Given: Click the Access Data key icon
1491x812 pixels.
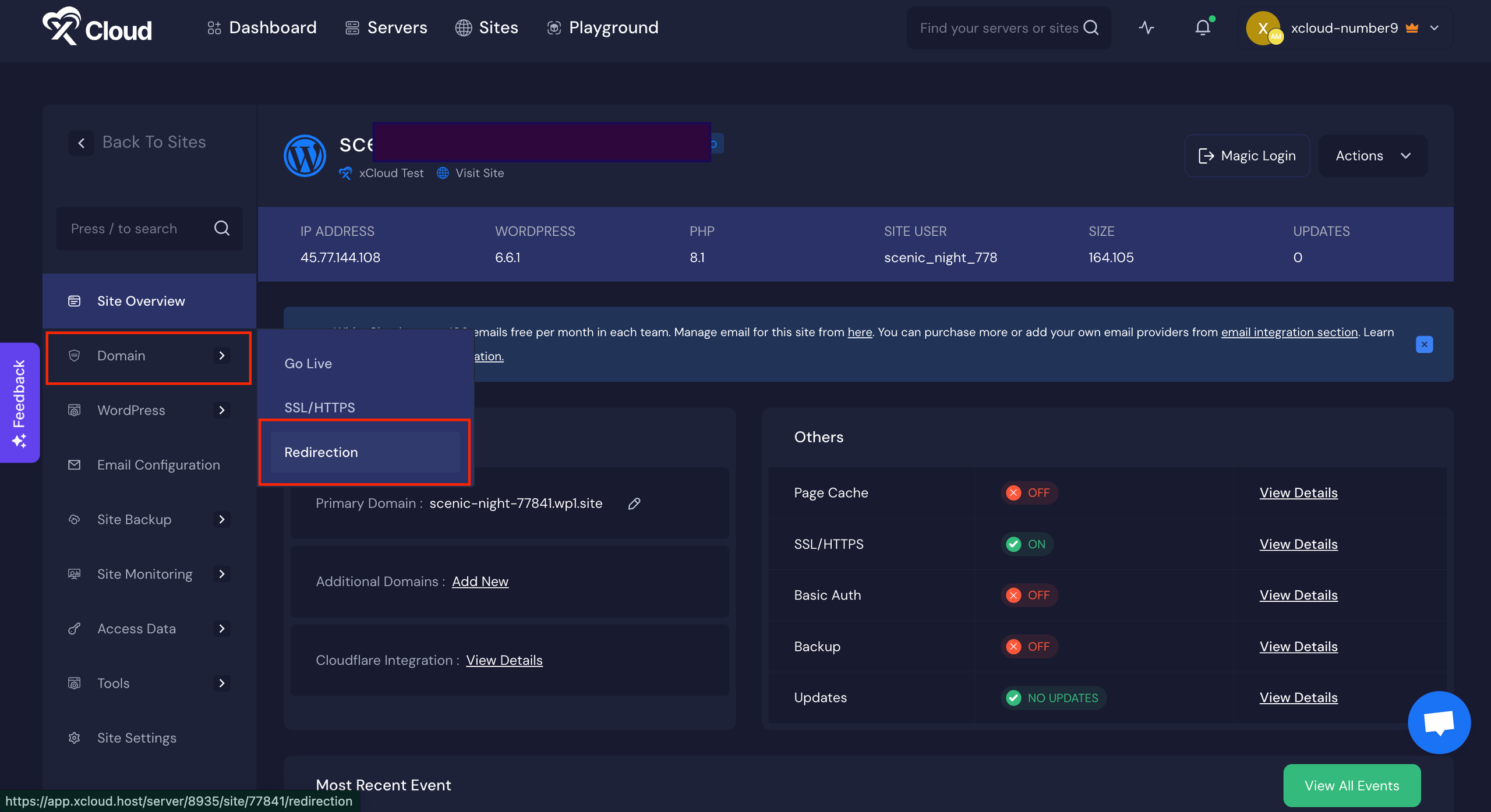Looking at the screenshot, I should [74, 629].
